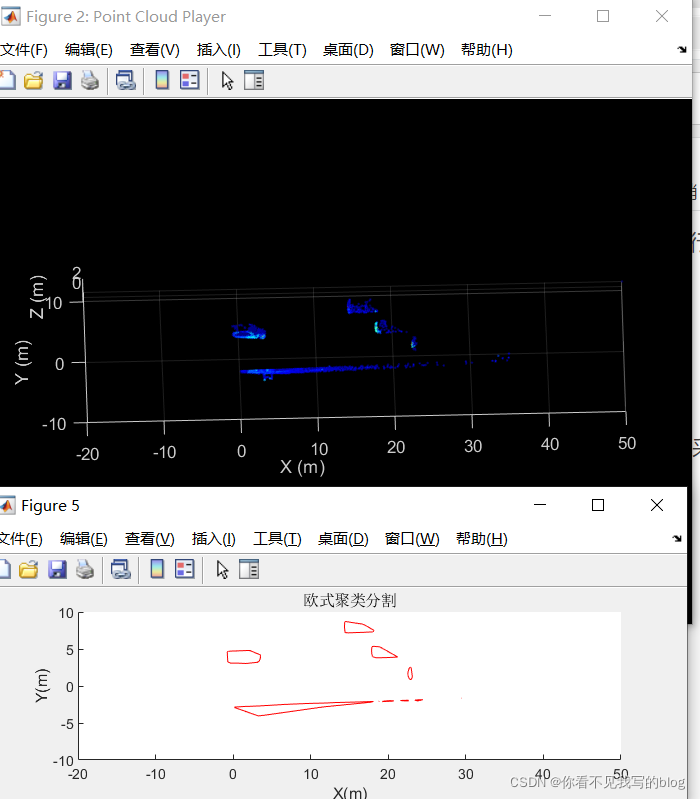Open 工具(T) menu in Point Cloud Player
Image resolution: width=700 pixels, height=799 pixels.
coord(282,50)
